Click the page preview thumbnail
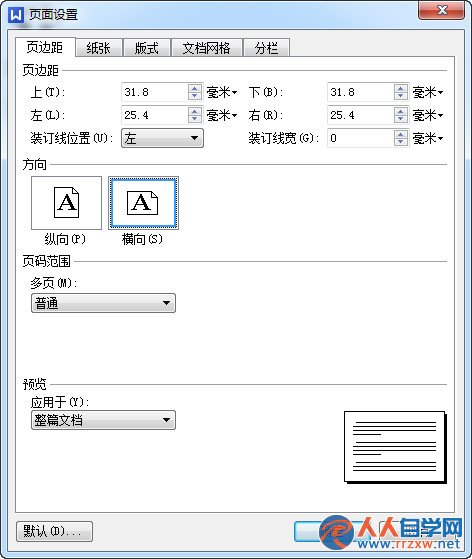The width and height of the screenshot is (472, 559). click(x=395, y=447)
